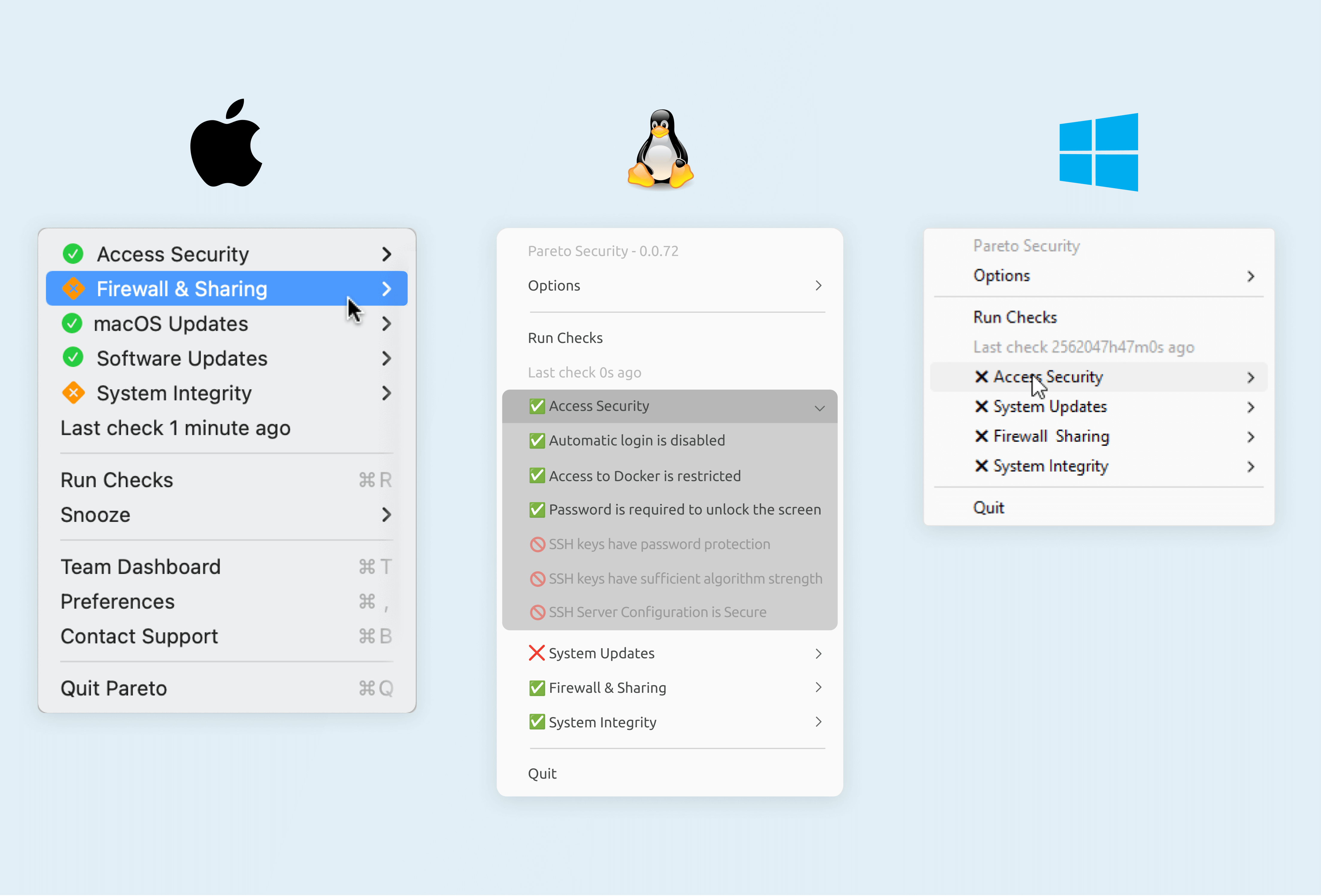Click the red X icon beside System Updates in the Linux menu
Screen dimensions: 1321x896
(x=537, y=653)
